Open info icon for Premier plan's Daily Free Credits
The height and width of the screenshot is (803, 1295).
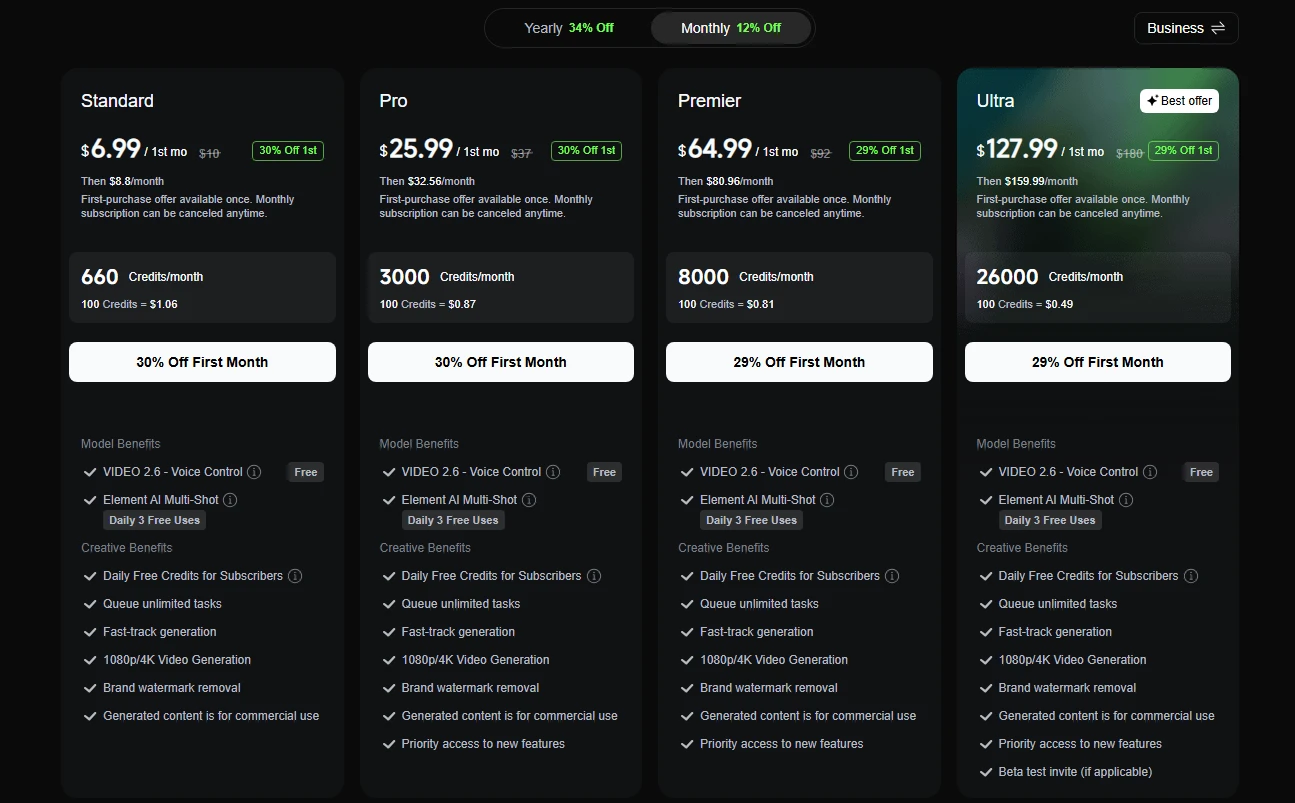[892, 576]
